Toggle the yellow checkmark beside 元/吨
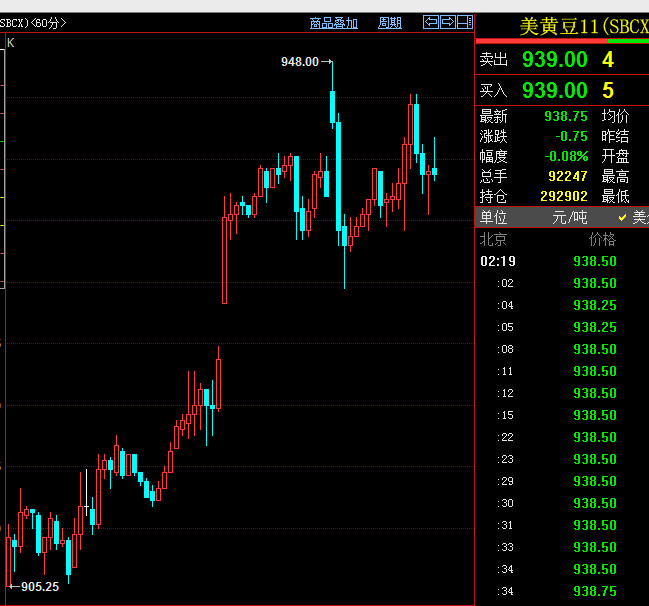649x606 pixels. tap(622, 217)
